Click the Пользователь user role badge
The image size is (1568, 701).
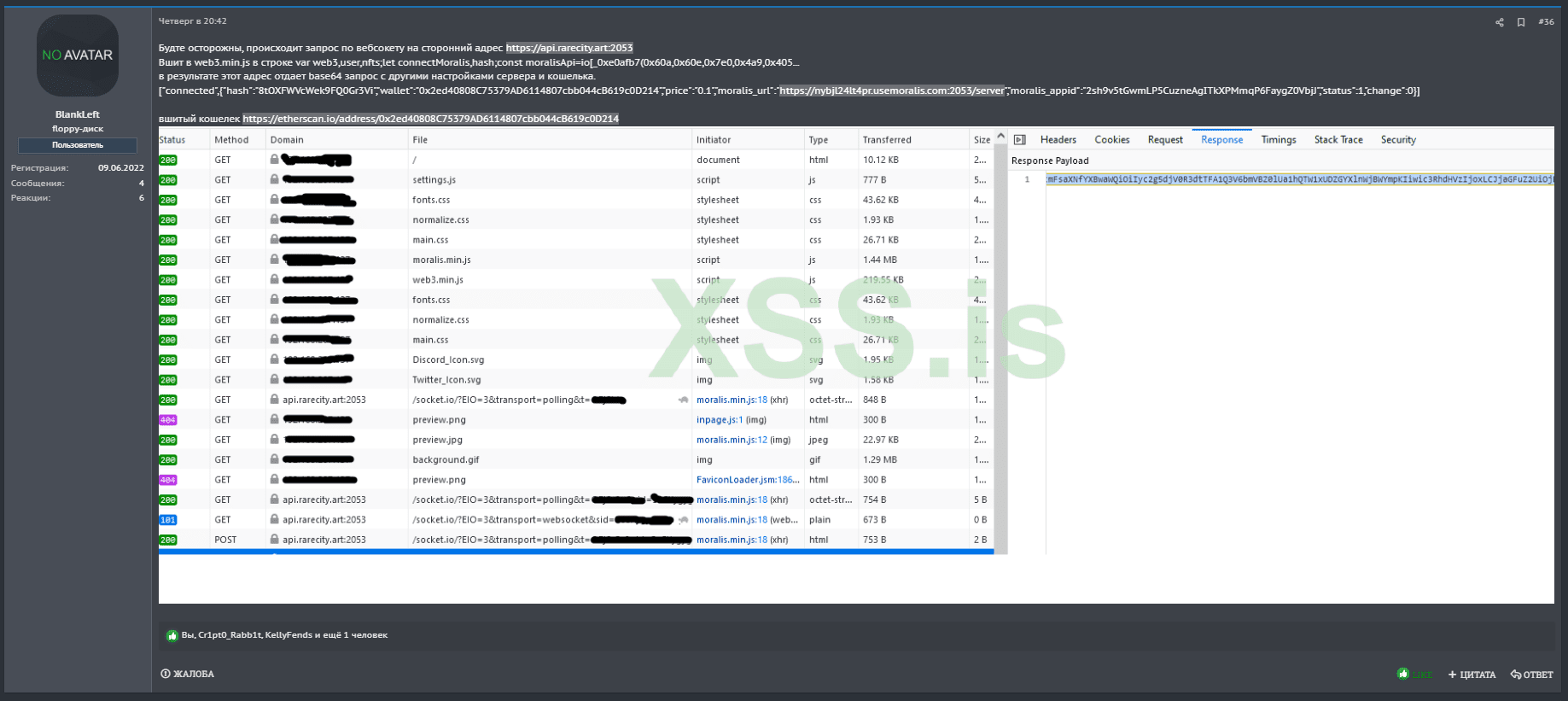78,146
